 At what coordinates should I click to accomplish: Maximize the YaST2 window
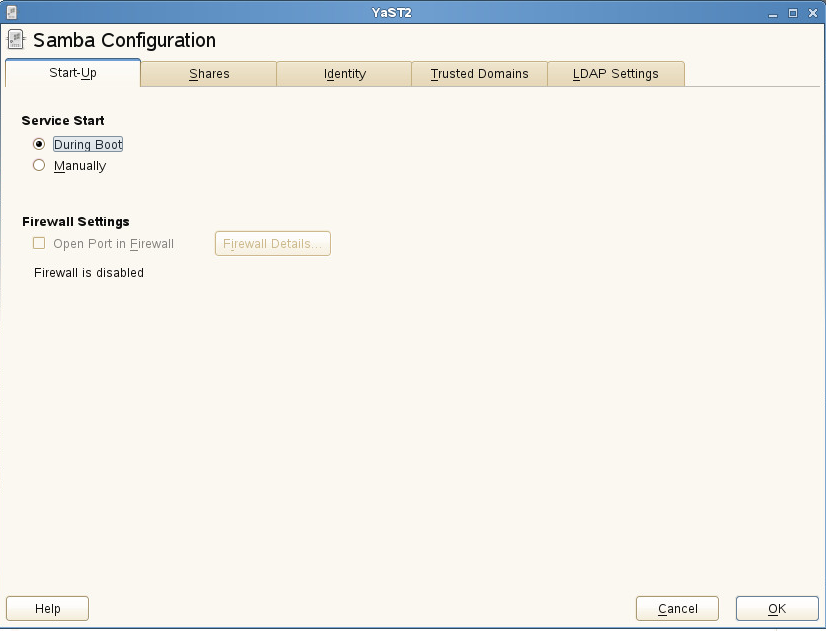tap(793, 13)
